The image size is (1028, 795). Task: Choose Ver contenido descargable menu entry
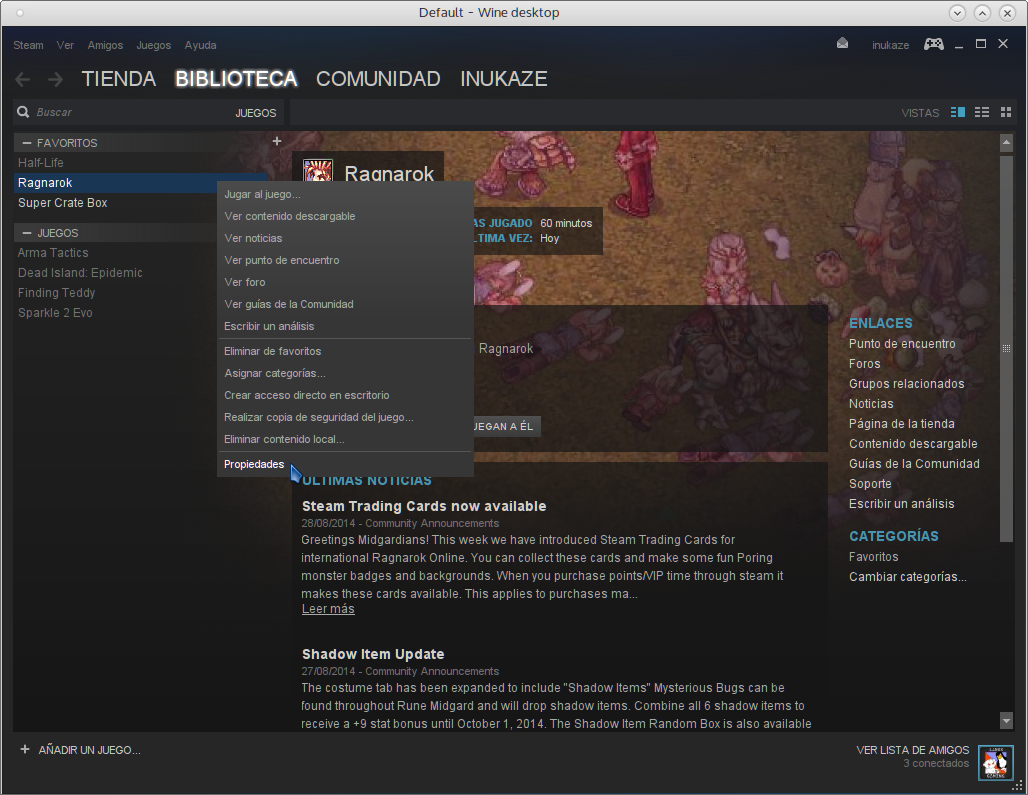345,216
